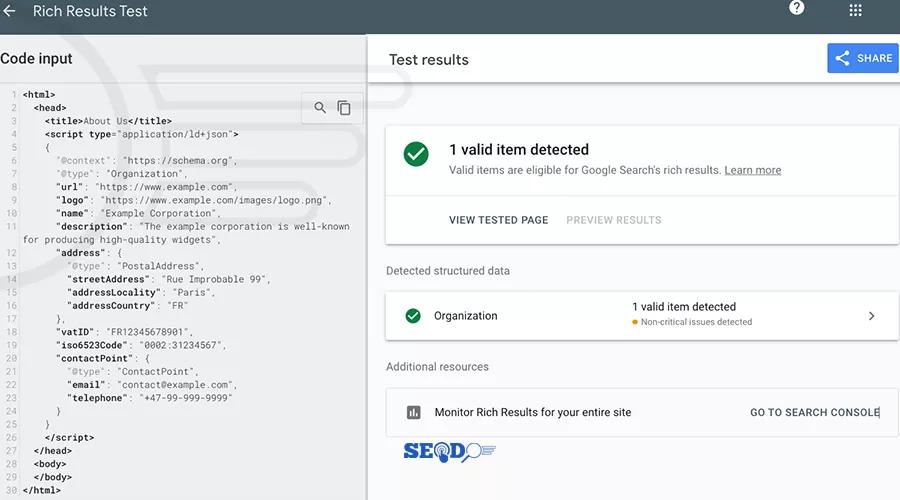Click the Monitor Rich Results for your entire site text

pyautogui.click(x=532, y=412)
